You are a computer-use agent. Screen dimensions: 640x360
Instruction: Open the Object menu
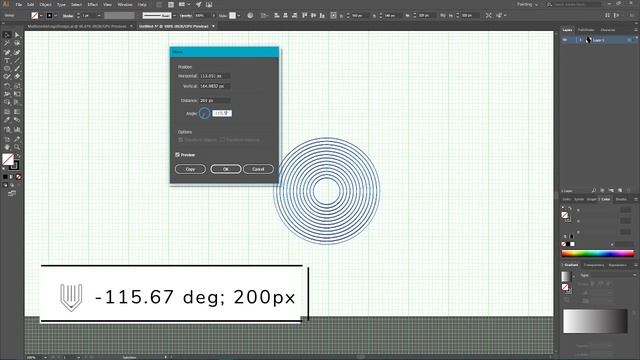pyautogui.click(x=45, y=4)
